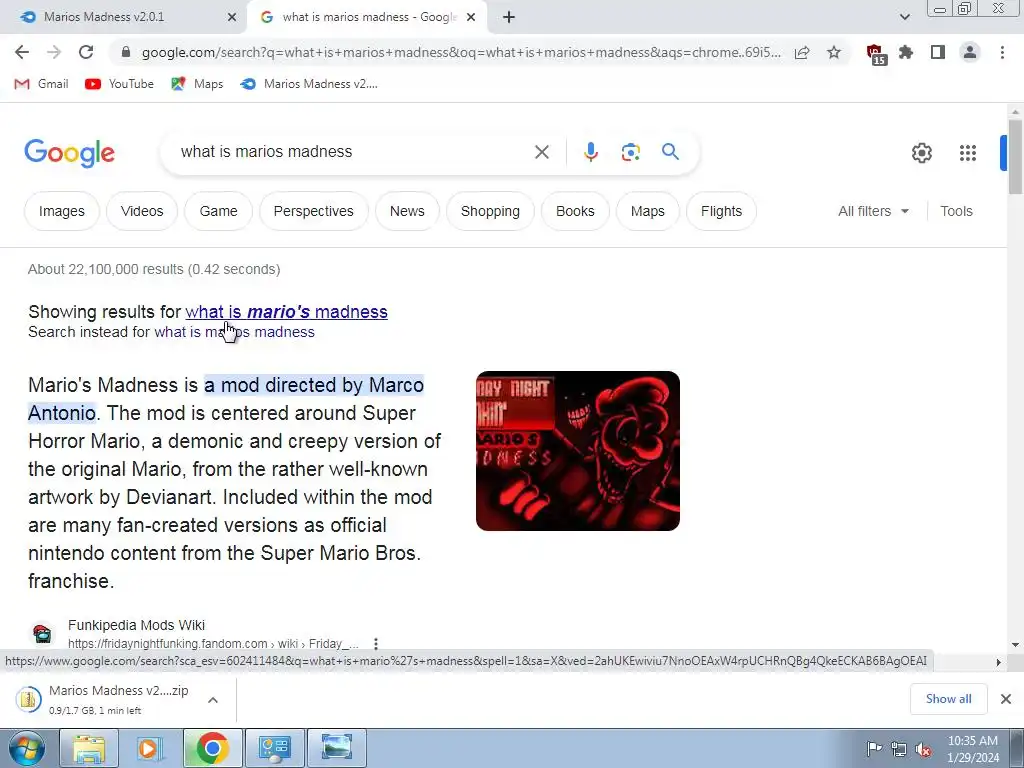
Task: Close the Google search tab
Action: [471, 18]
